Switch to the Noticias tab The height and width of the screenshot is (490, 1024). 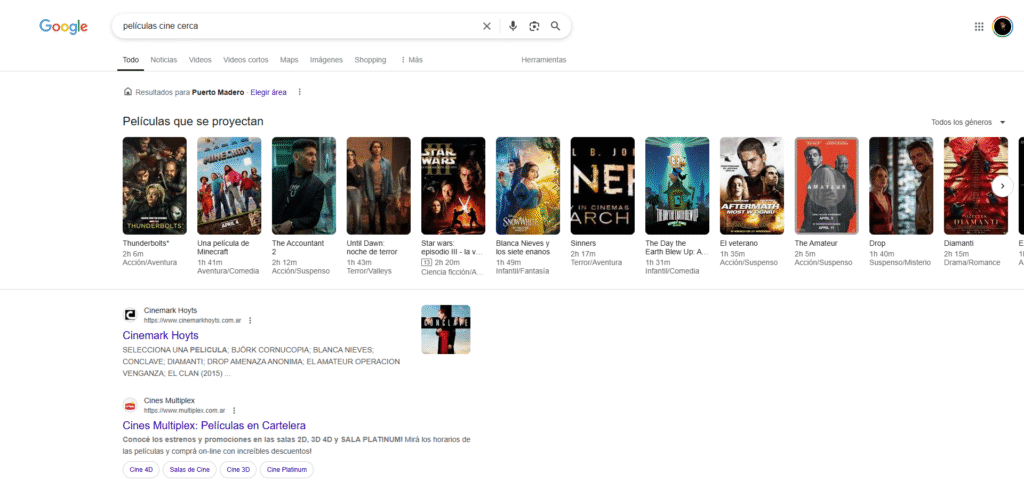163,60
